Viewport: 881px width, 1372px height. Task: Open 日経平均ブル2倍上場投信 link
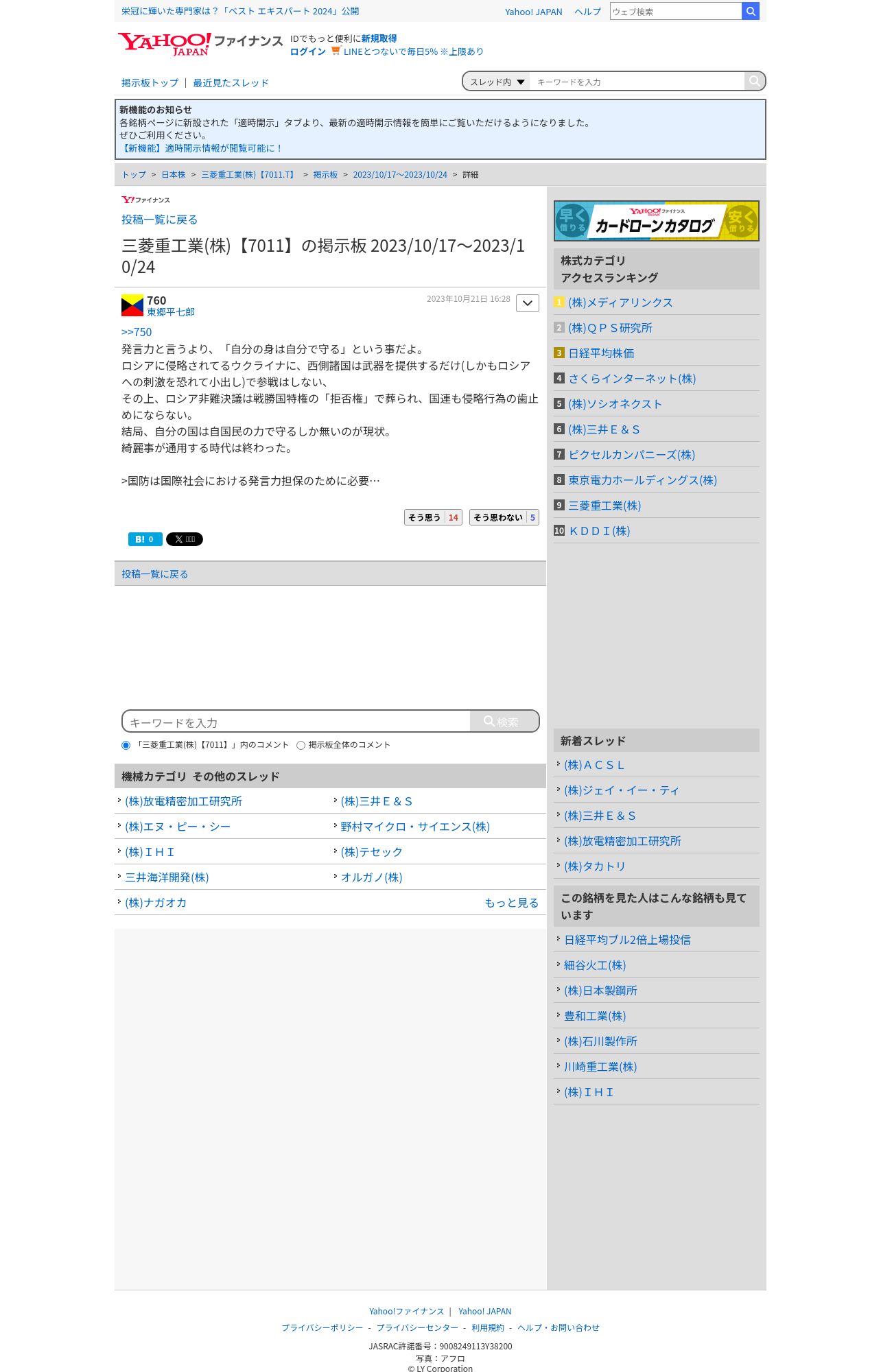(627, 940)
